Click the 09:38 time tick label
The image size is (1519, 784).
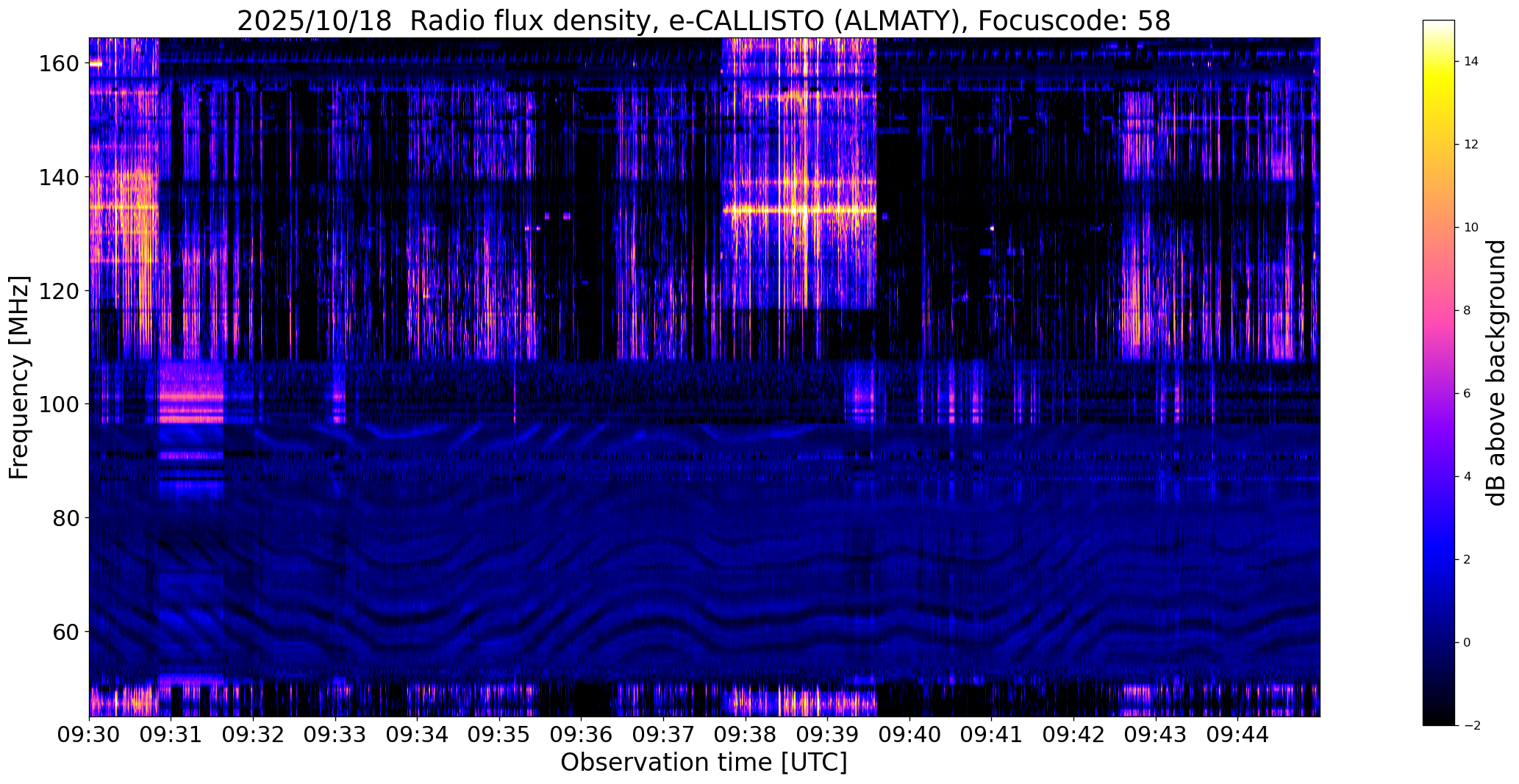click(746, 734)
